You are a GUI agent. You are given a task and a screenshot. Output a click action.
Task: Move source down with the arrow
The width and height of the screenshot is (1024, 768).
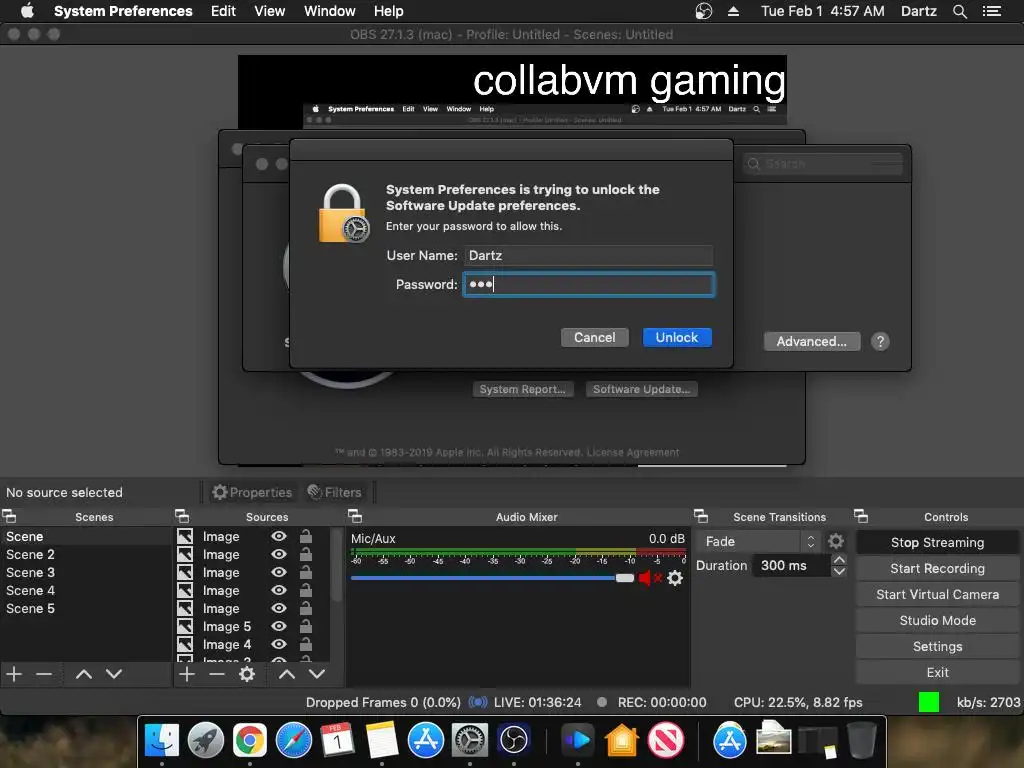[x=317, y=674]
